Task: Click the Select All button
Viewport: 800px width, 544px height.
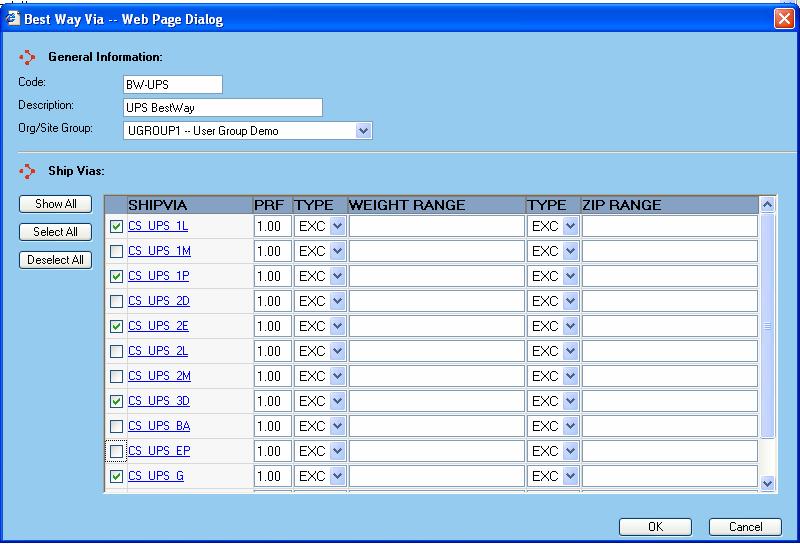Action: point(56,232)
